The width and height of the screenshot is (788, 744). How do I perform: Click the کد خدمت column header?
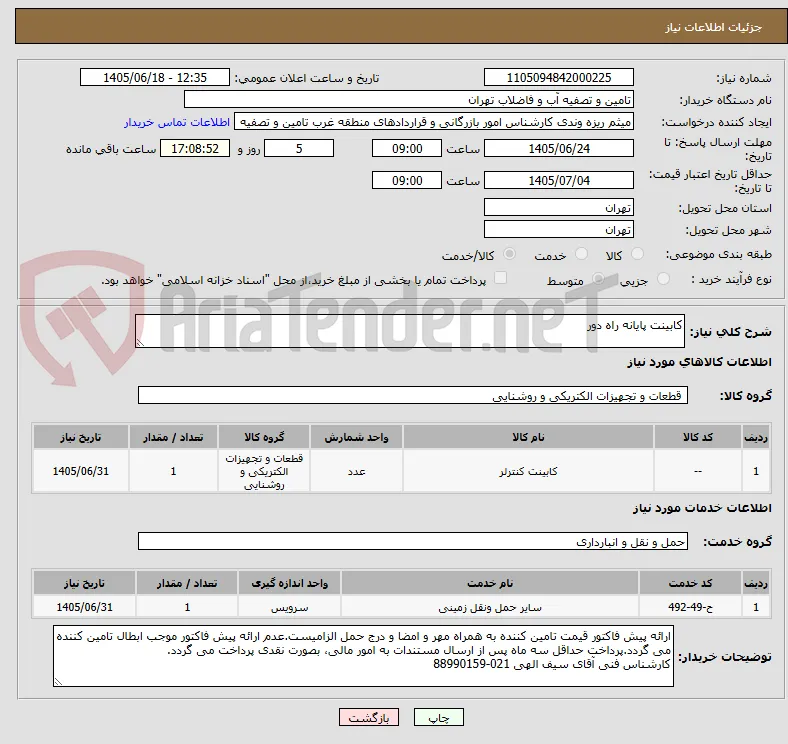click(691, 583)
